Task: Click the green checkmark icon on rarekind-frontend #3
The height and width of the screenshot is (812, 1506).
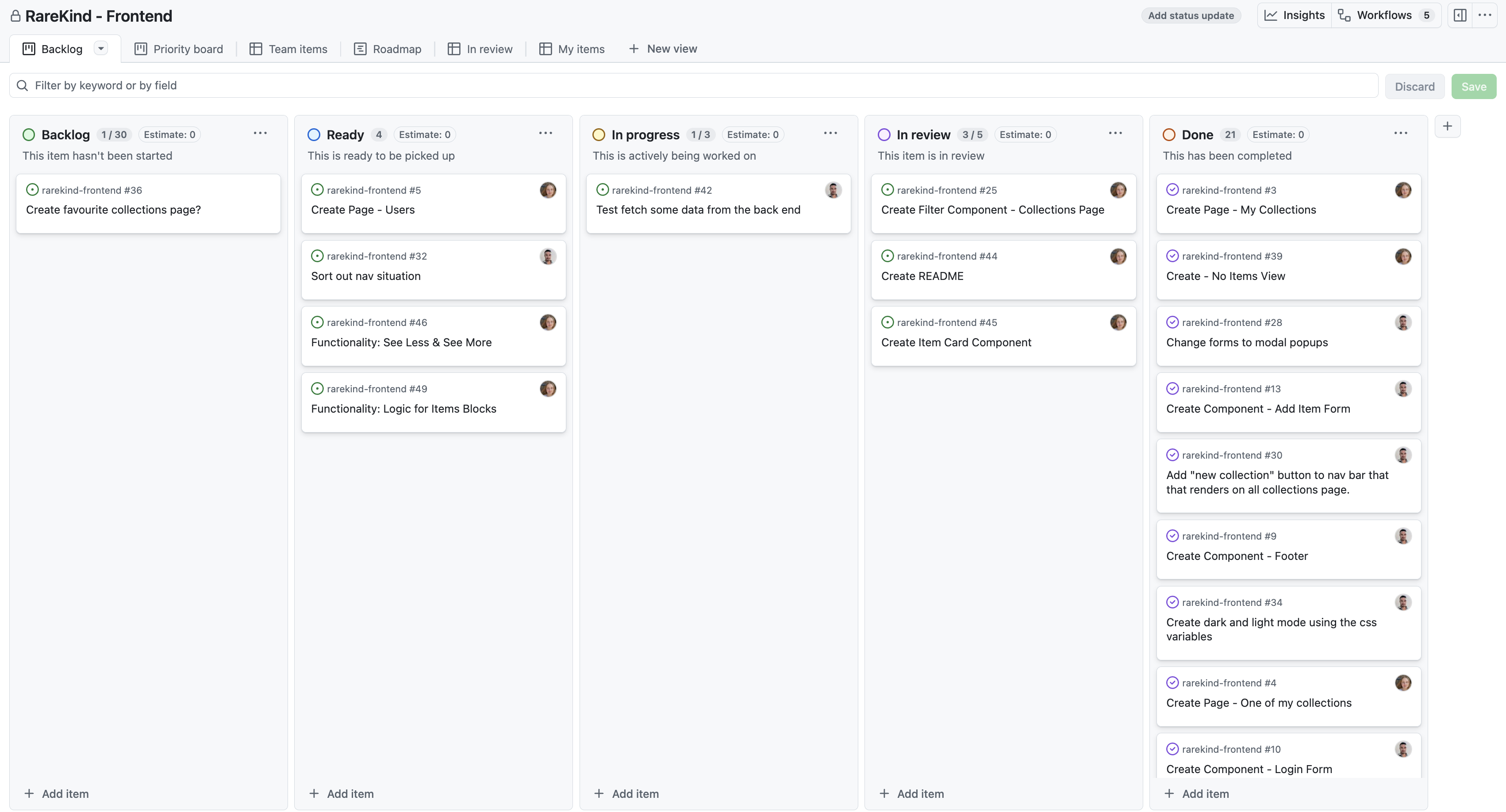Action: point(1173,189)
